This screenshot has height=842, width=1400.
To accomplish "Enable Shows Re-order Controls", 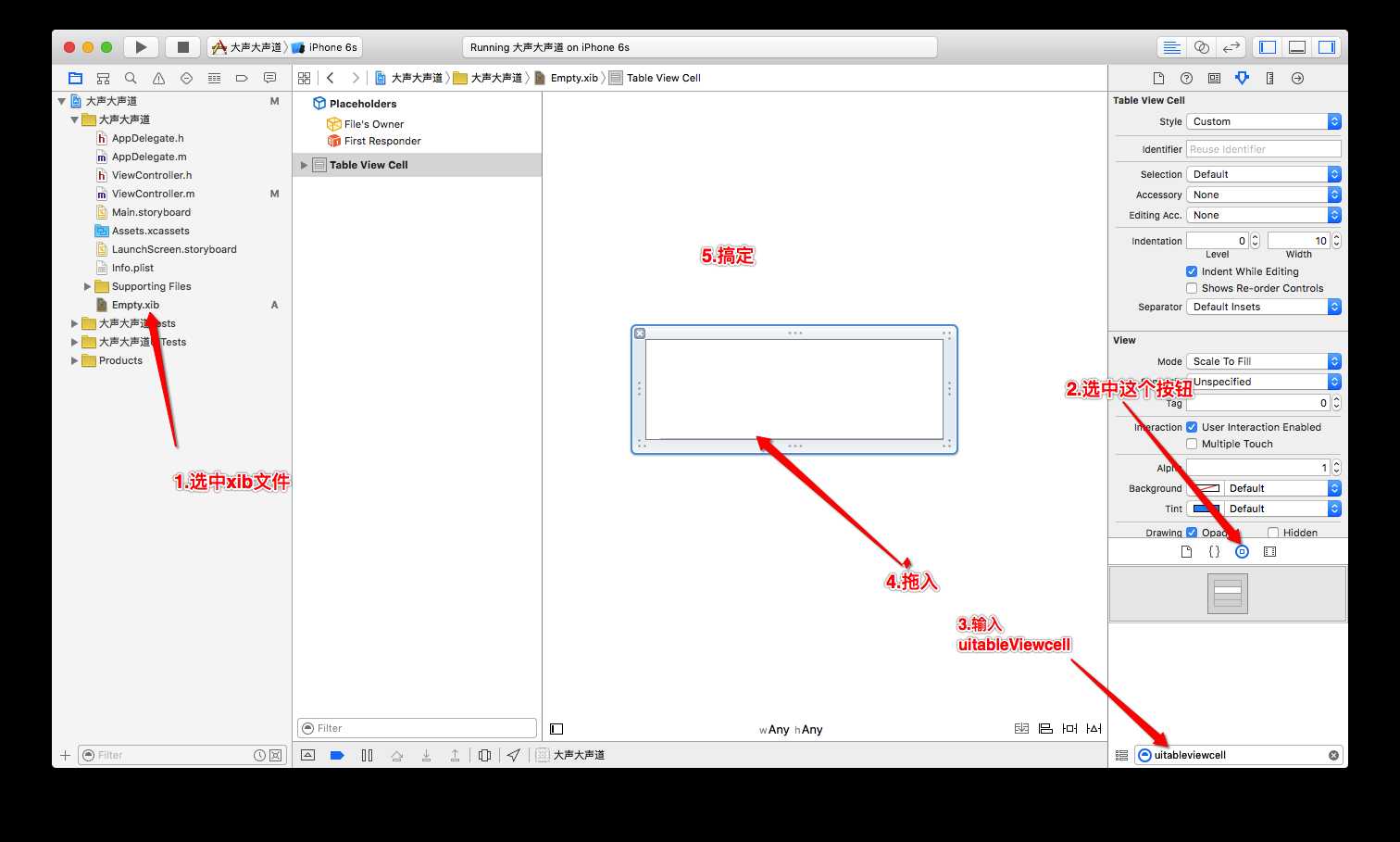I will pos(1192,288).
